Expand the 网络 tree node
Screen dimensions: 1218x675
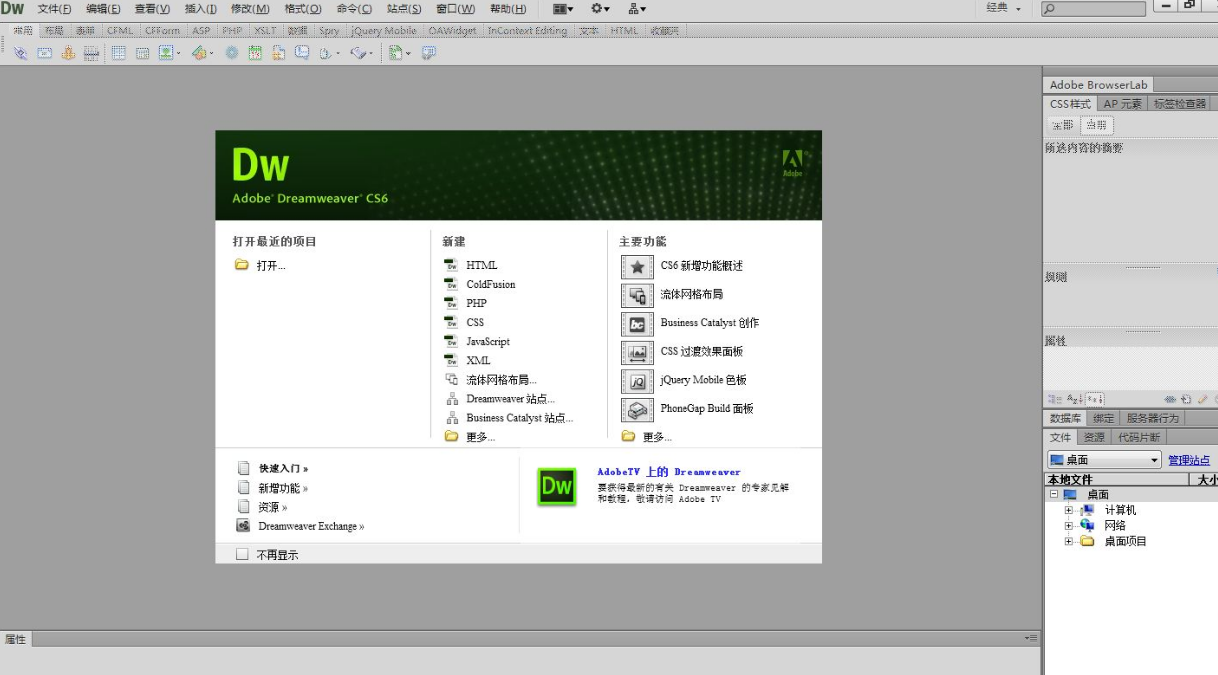[1068, 525]
